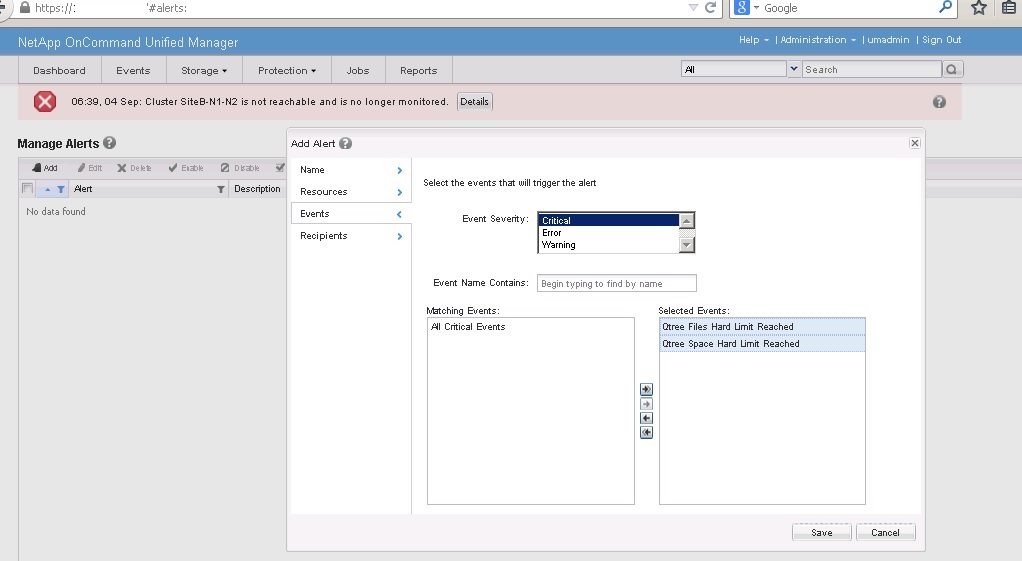Image resolution: width=1022 pixels, height=561 pixels.
Task: Open the Reports tab
Action: [418, 70]
